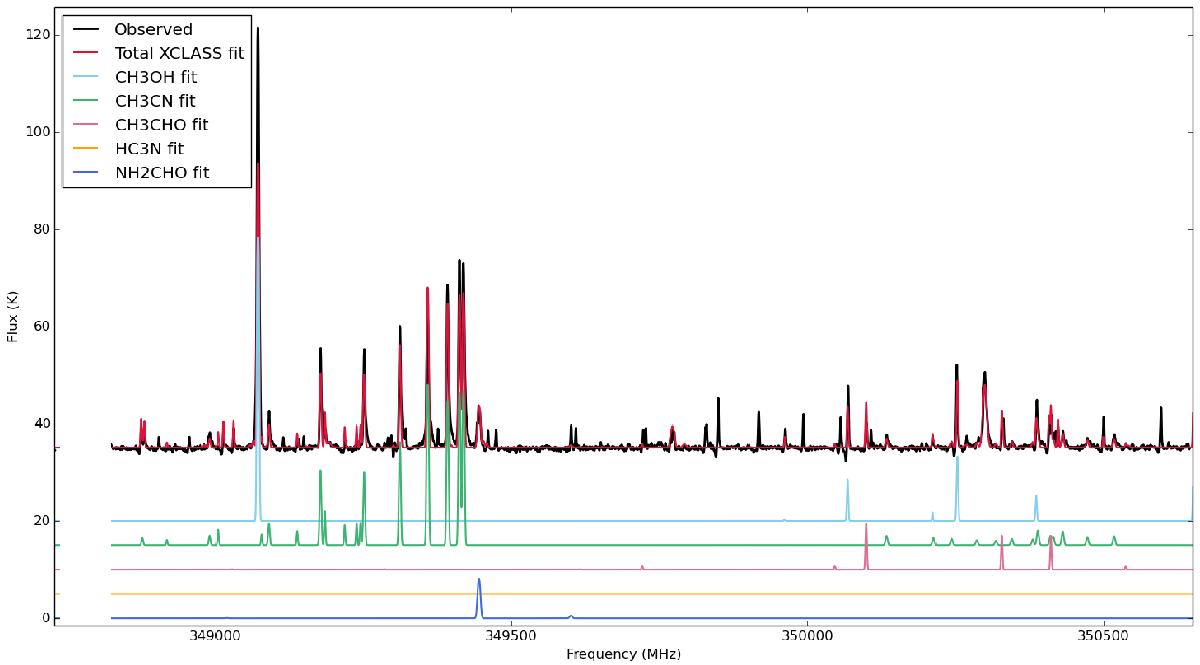Click the 120 y-axis tick label
The height and width of the screenshot is (665, 1200).
(x=36, y=34)
